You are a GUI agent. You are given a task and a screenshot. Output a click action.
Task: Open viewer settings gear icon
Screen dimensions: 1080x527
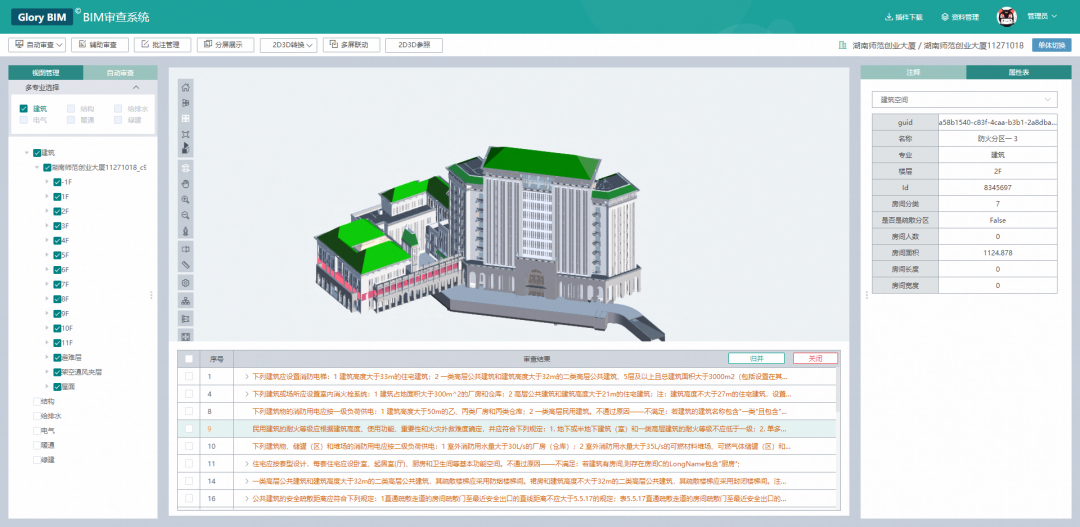[186, 283]
